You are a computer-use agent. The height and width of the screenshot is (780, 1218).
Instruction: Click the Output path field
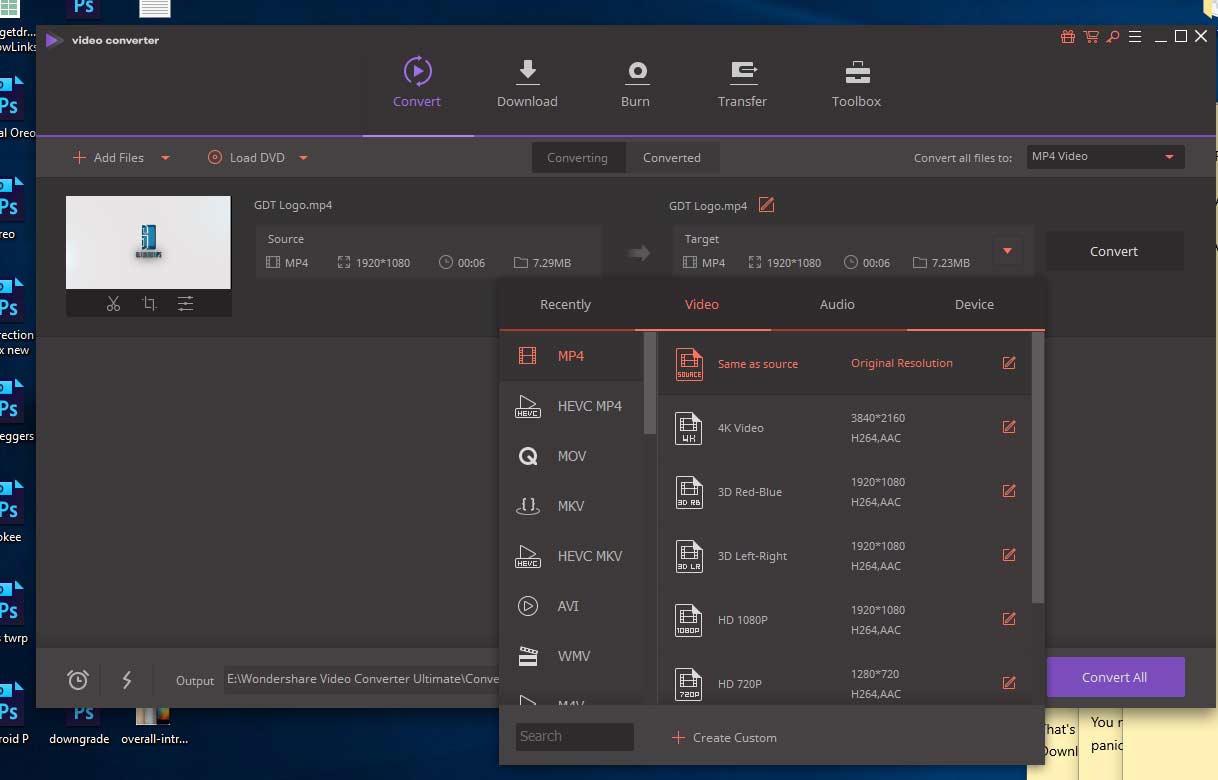coord(362,680)
